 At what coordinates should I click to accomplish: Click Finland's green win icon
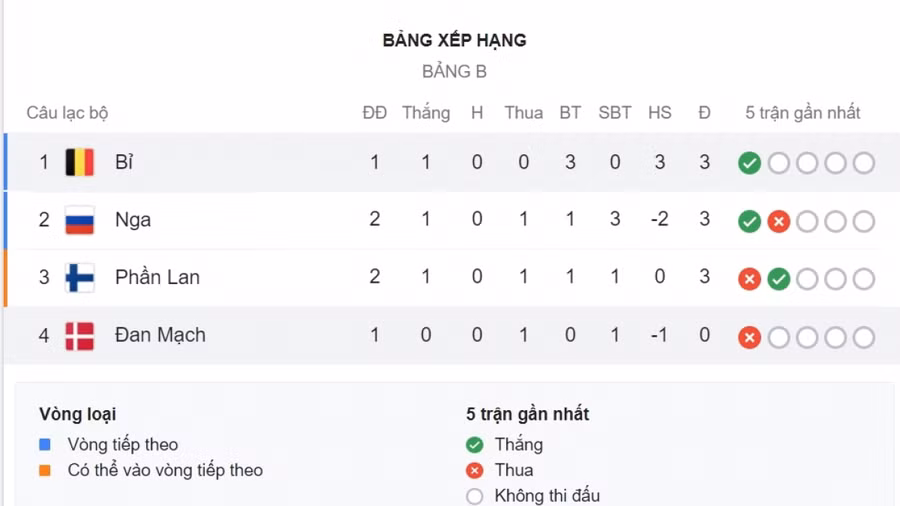[x=778, y=279]
